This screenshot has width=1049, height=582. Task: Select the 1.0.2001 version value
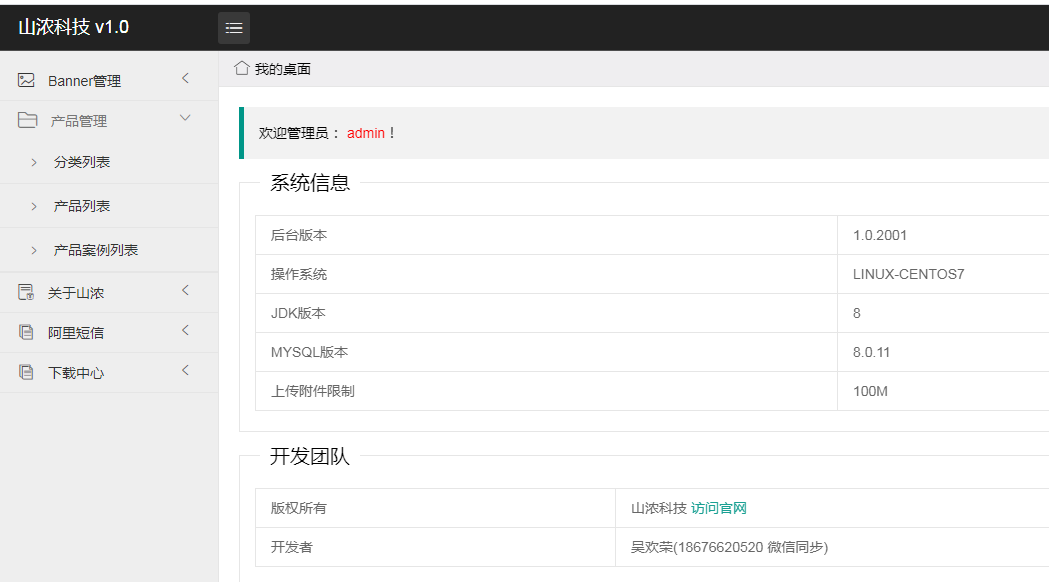click(x=880, y=235)
